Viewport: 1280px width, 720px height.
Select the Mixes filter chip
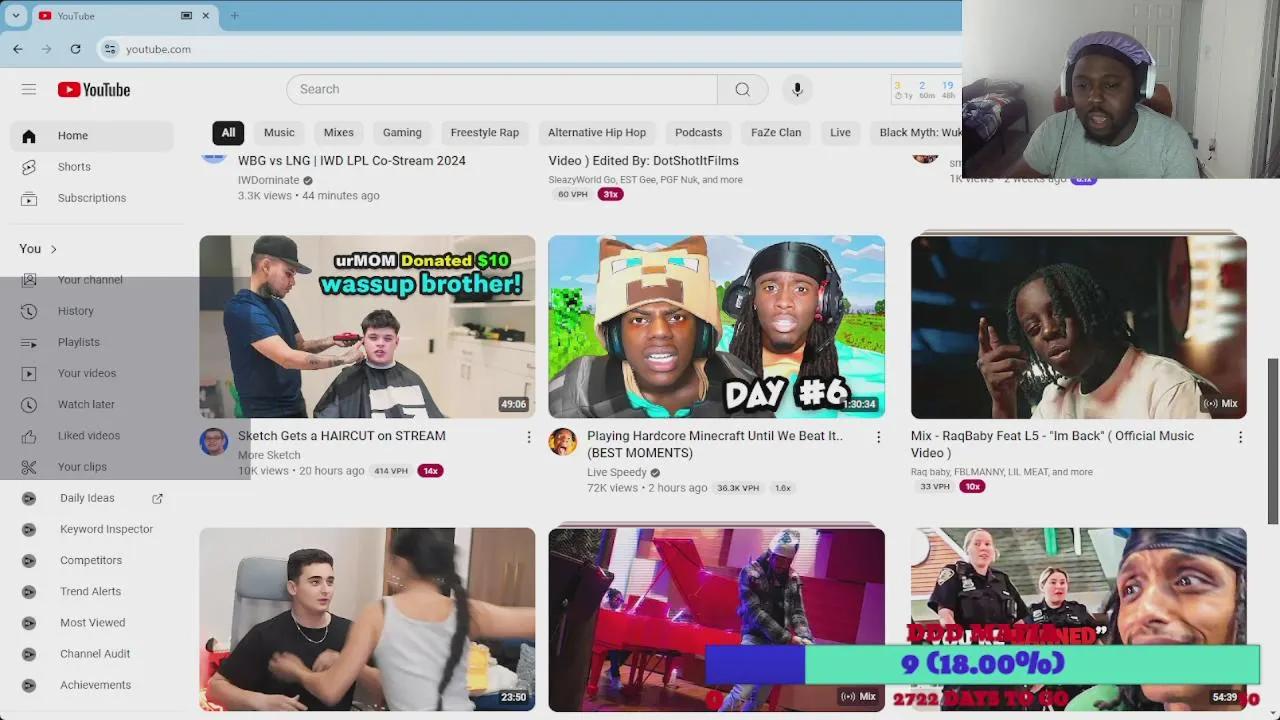click(x=339, y=132)
